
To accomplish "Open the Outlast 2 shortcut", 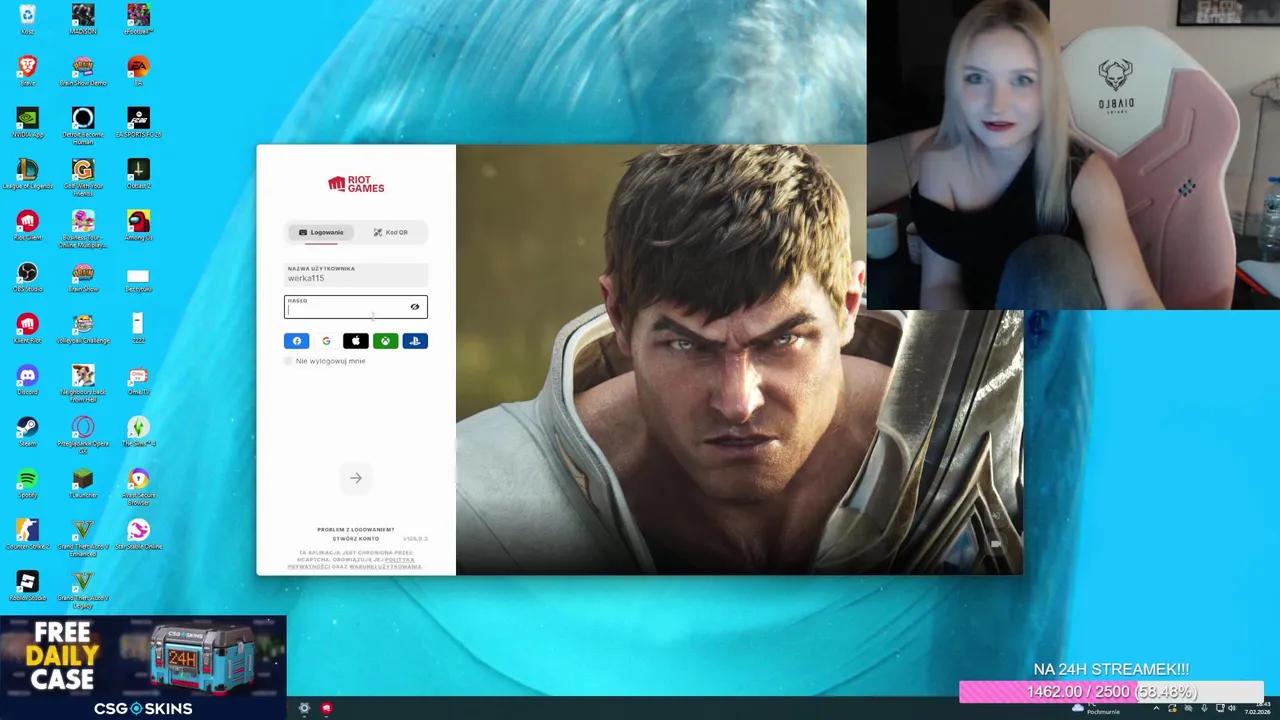I will (x=138, y=174).
